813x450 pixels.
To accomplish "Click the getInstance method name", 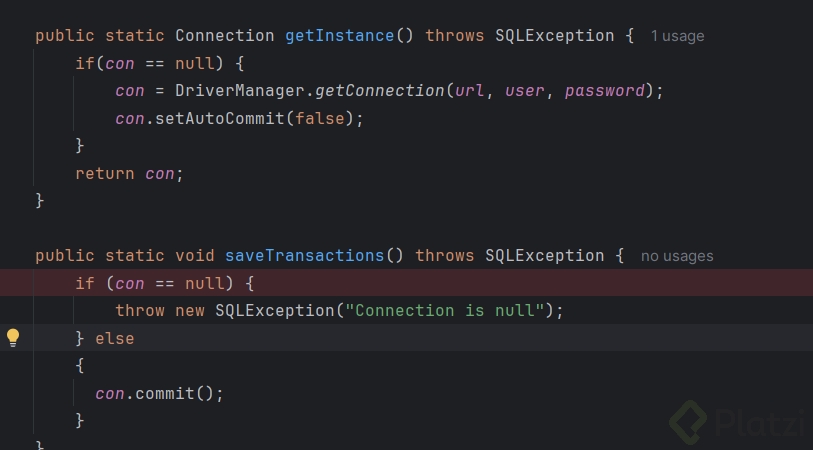I will pyautogui.click(x=339, y=36).
